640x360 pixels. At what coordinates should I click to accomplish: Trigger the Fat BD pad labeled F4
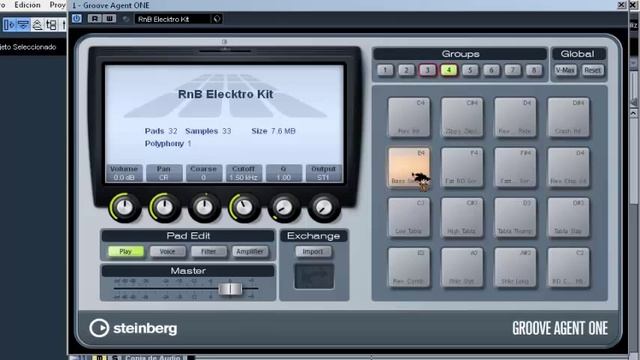click(x=462, y=167)
